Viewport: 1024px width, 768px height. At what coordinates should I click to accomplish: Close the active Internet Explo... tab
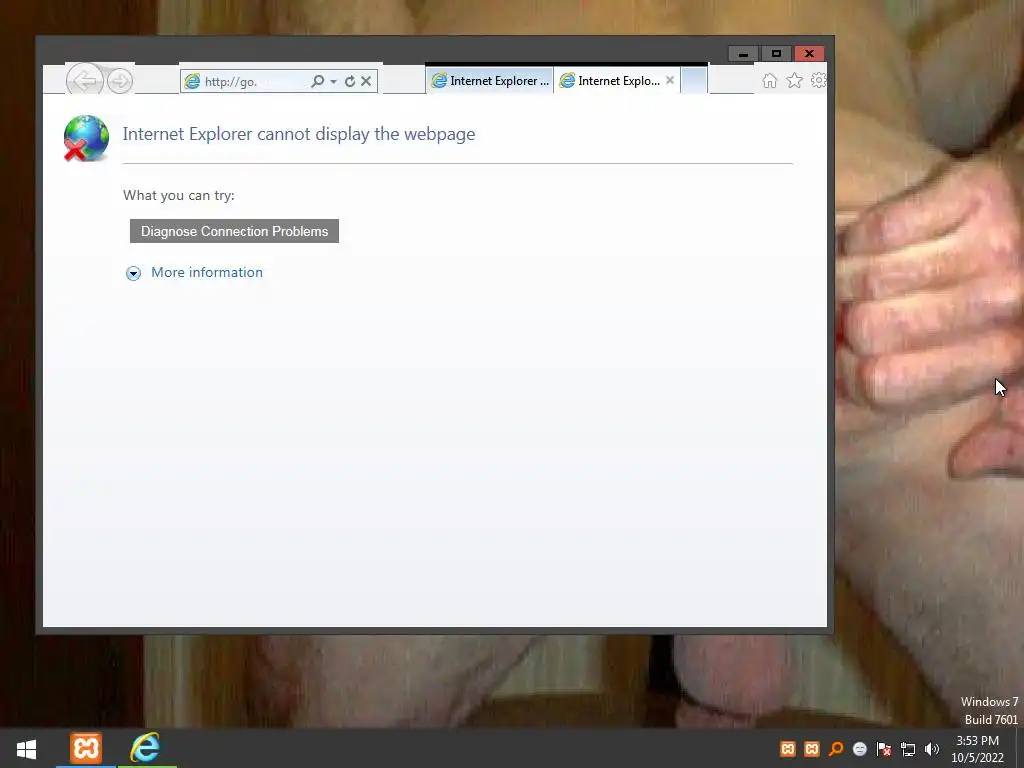[x=669, y=80]
